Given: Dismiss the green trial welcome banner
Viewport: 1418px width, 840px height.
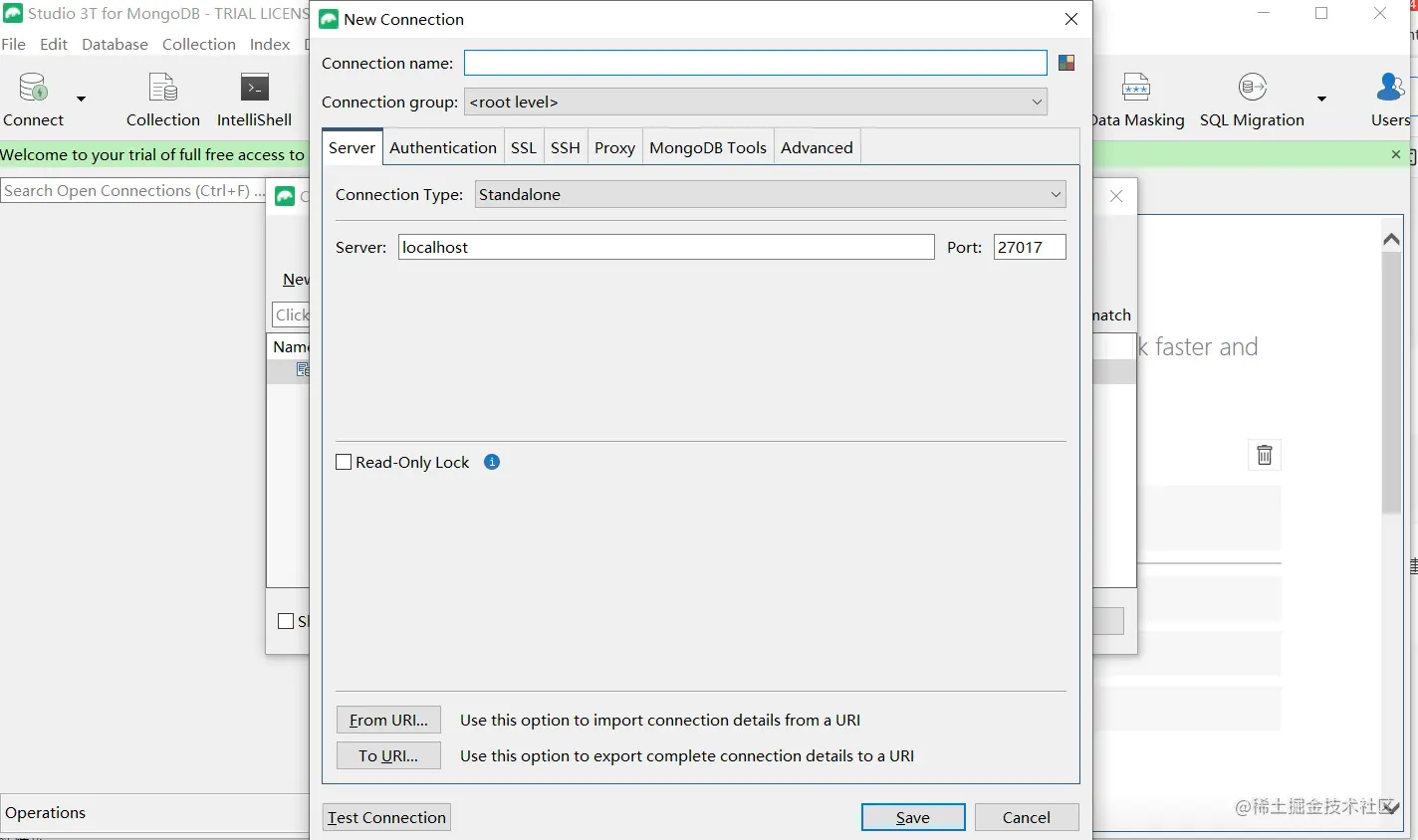Looking at the screenshot, I should point(1396,154).
